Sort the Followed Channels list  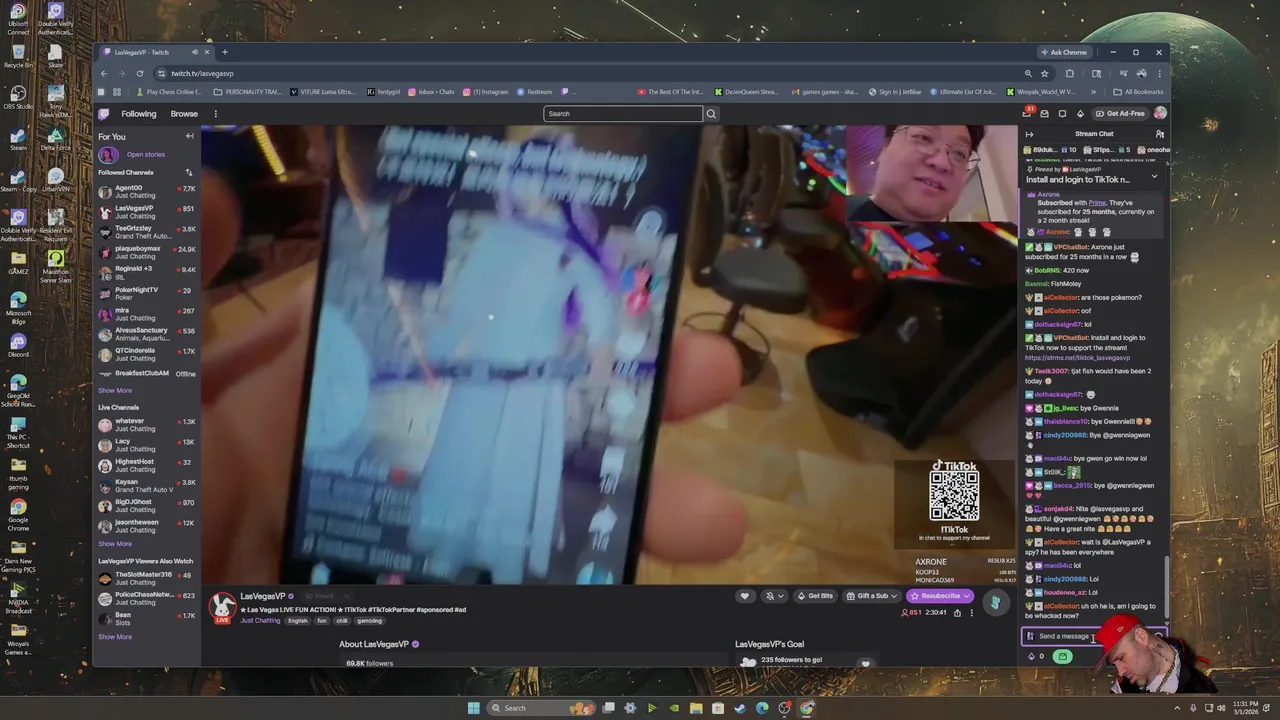[x=188, y=172]
